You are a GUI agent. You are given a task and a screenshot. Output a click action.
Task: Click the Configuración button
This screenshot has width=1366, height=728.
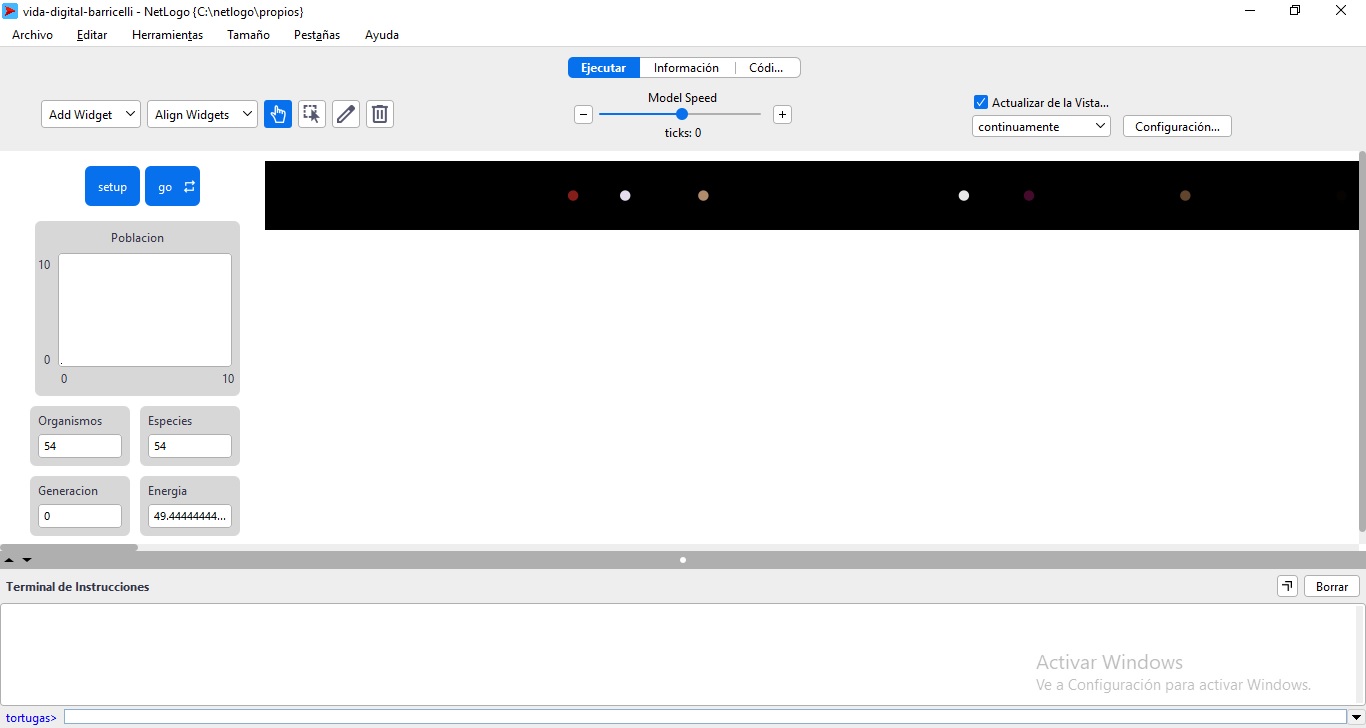1177,127
